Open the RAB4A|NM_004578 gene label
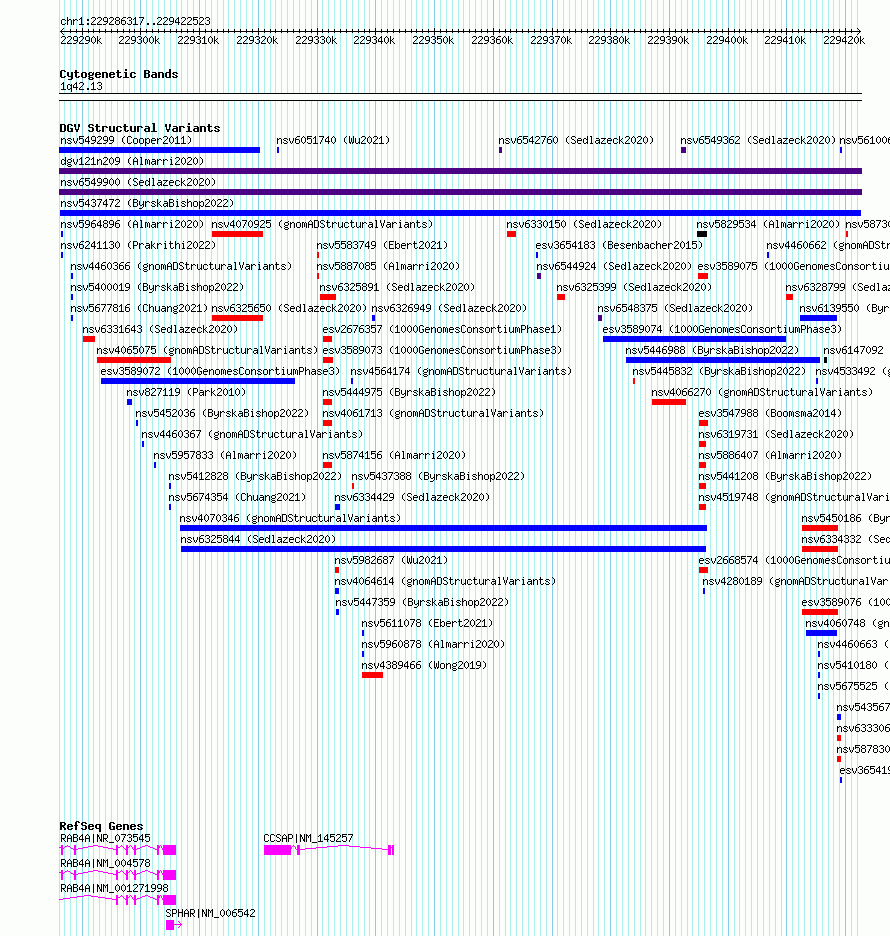The image size is (890, 936). pyautogui.click(x=106, y=863)
